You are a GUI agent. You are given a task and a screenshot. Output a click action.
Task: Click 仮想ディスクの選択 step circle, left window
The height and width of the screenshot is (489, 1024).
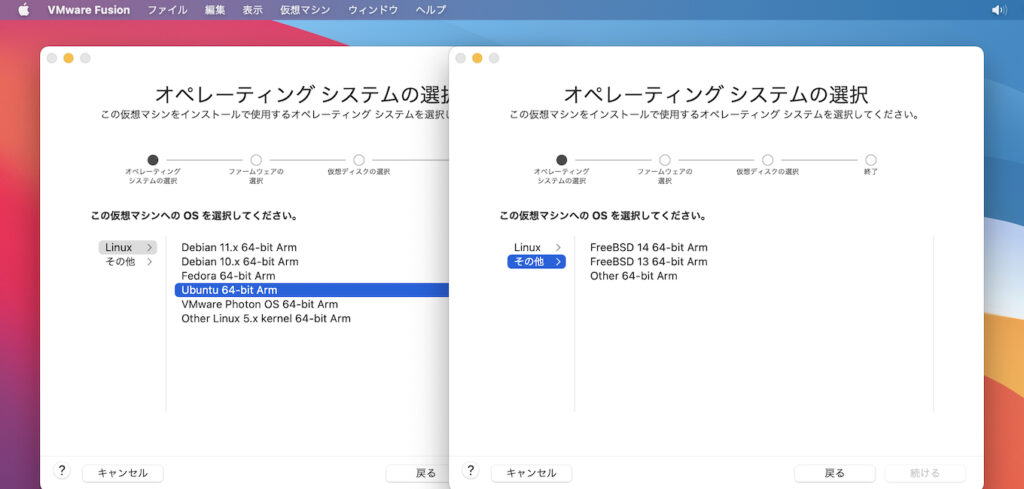(x=359, y=160)
